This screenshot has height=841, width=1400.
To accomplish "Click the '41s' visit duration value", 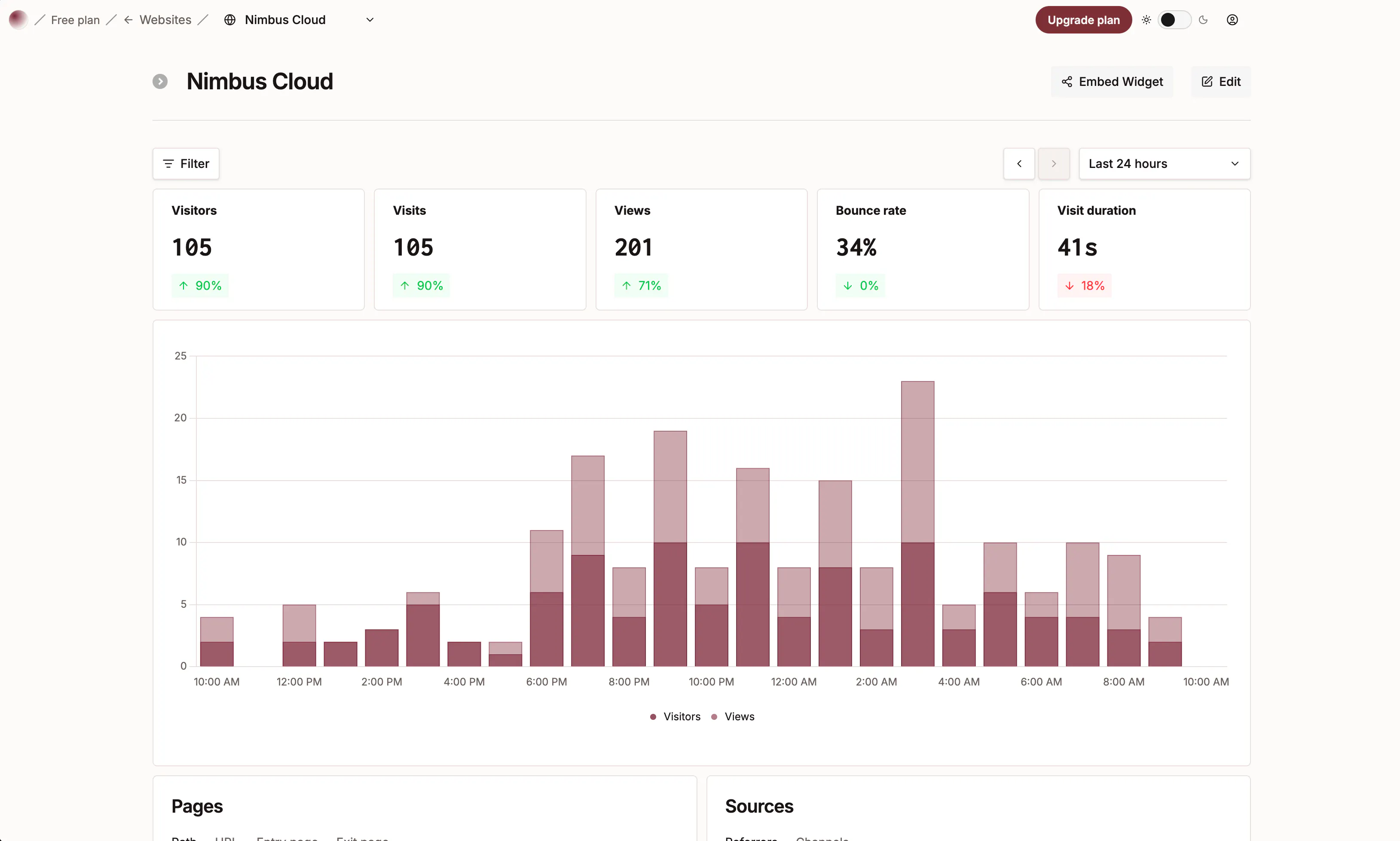I will (x=1077, y=248).
